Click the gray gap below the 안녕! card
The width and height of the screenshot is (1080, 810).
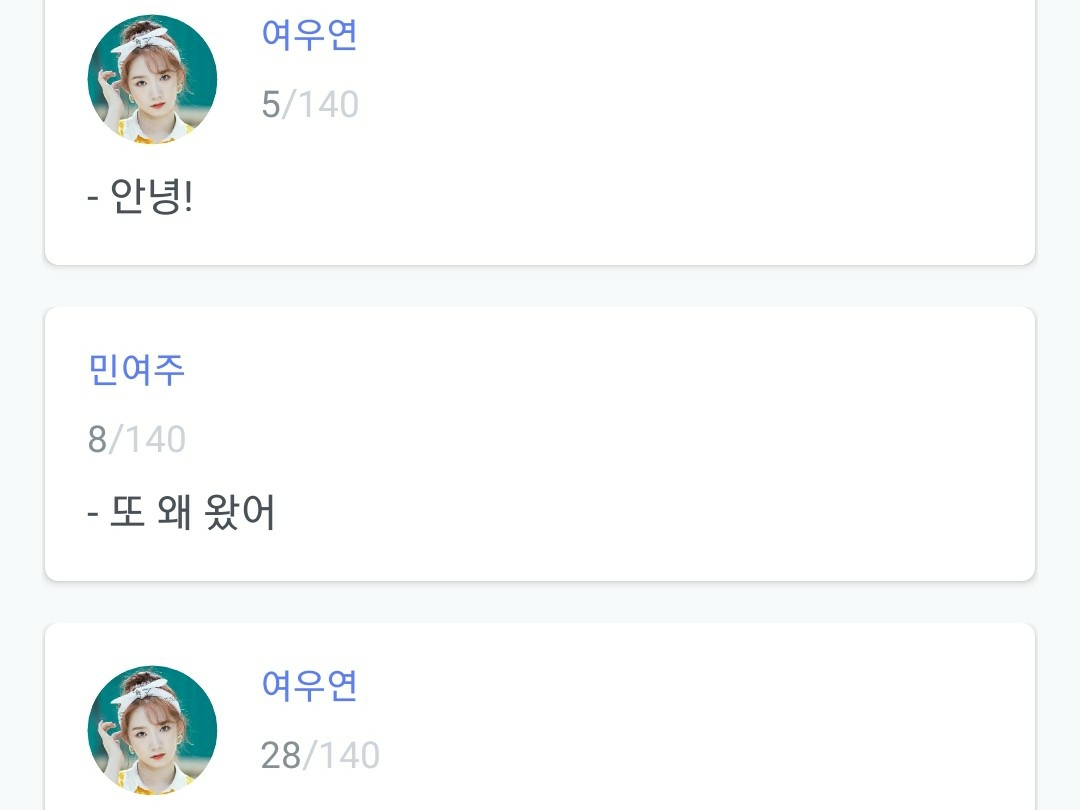click(540, 286)
